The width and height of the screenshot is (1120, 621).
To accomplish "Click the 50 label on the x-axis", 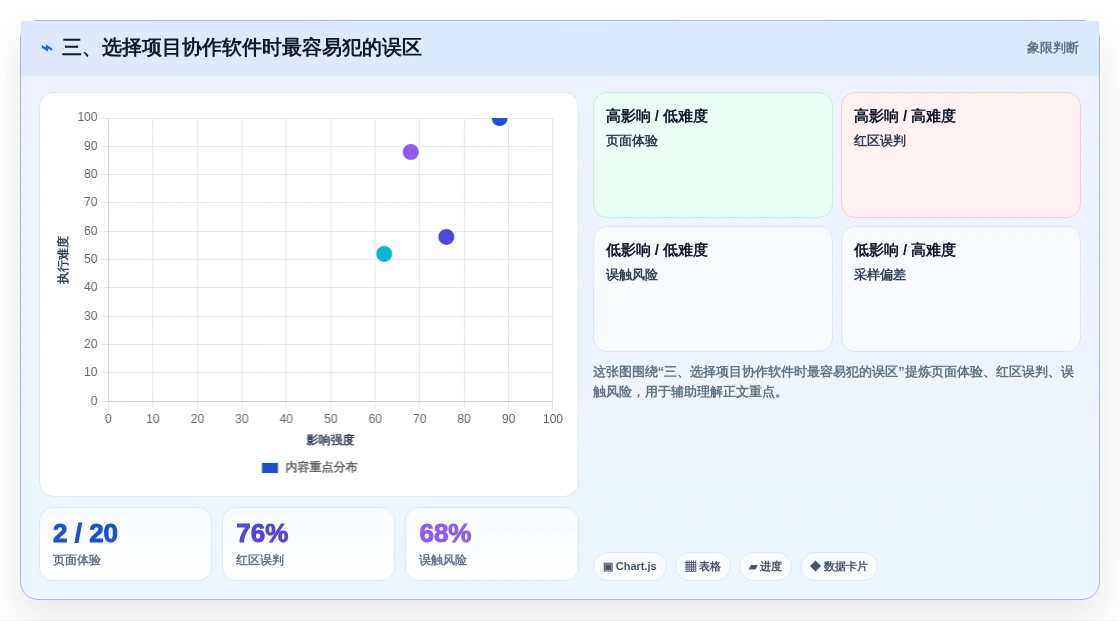I will [x=330, y=419].
